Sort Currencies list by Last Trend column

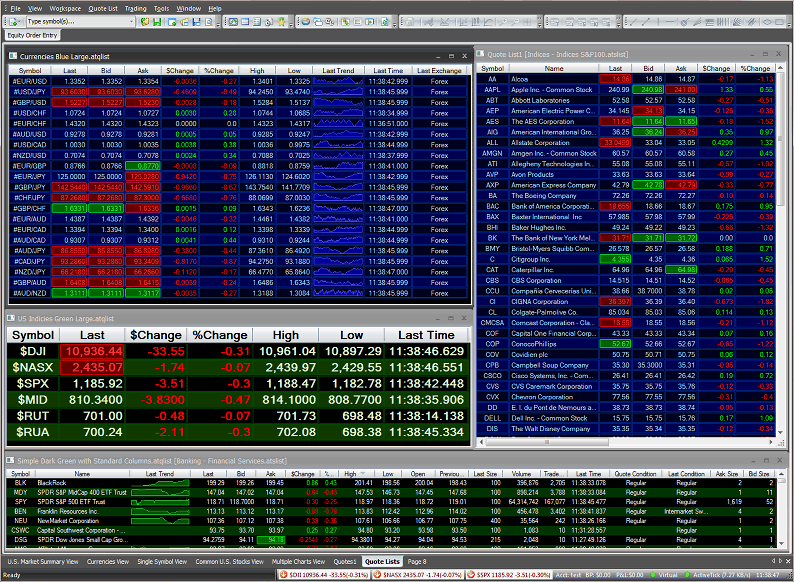point(338,71)
